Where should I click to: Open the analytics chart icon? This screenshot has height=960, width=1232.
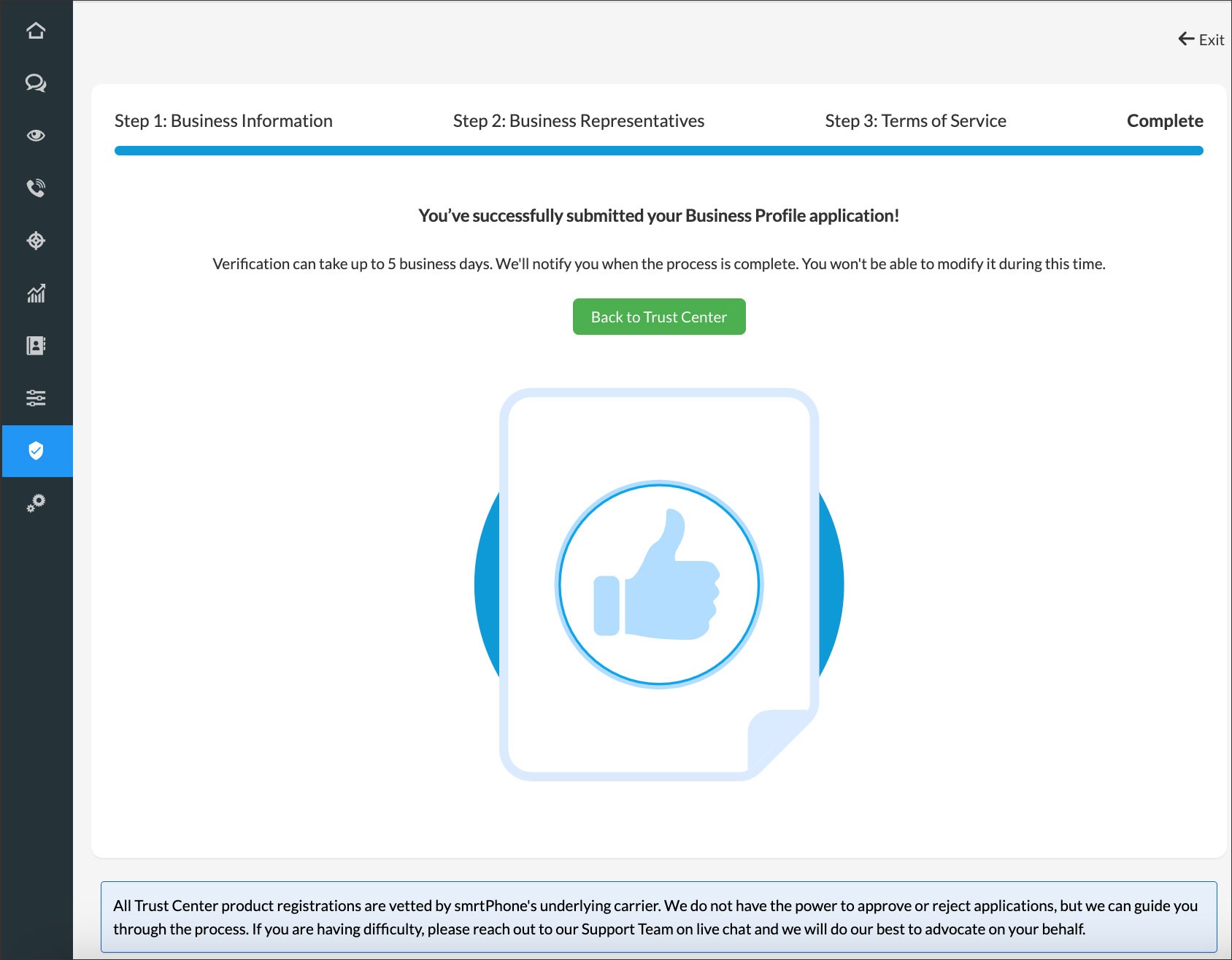click(x=36, y=293)
